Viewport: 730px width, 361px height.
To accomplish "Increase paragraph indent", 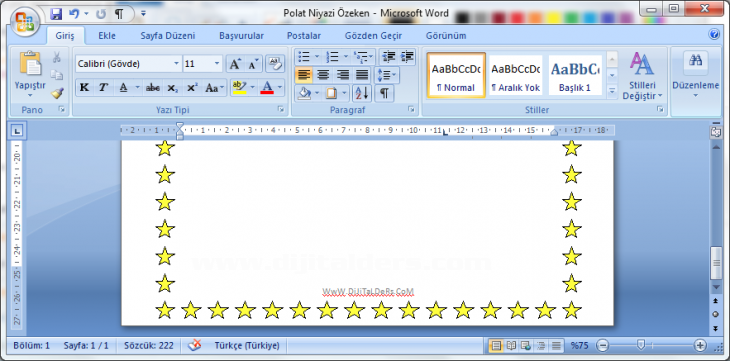I will coord(407,57).
